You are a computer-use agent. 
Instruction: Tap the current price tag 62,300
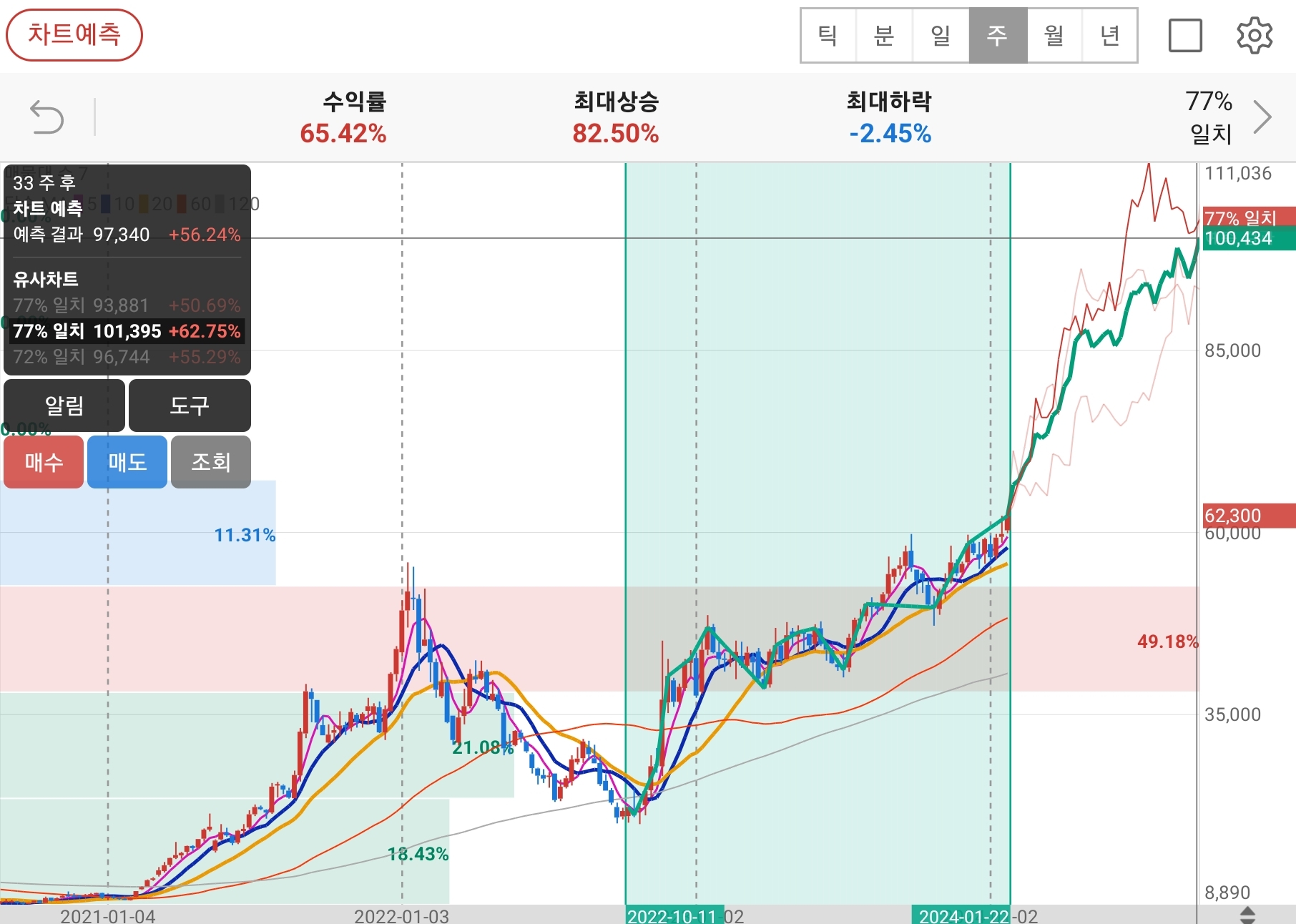click(1249, 516)
